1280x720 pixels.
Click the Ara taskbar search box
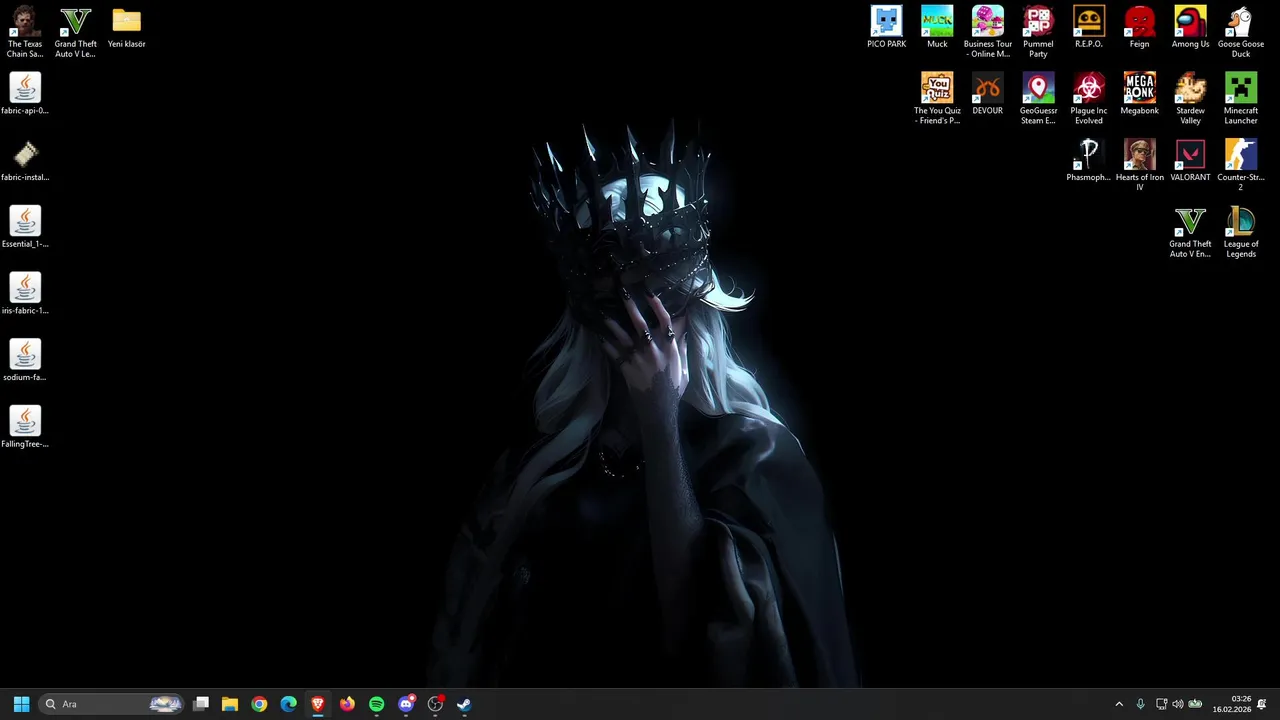point(112,704)
